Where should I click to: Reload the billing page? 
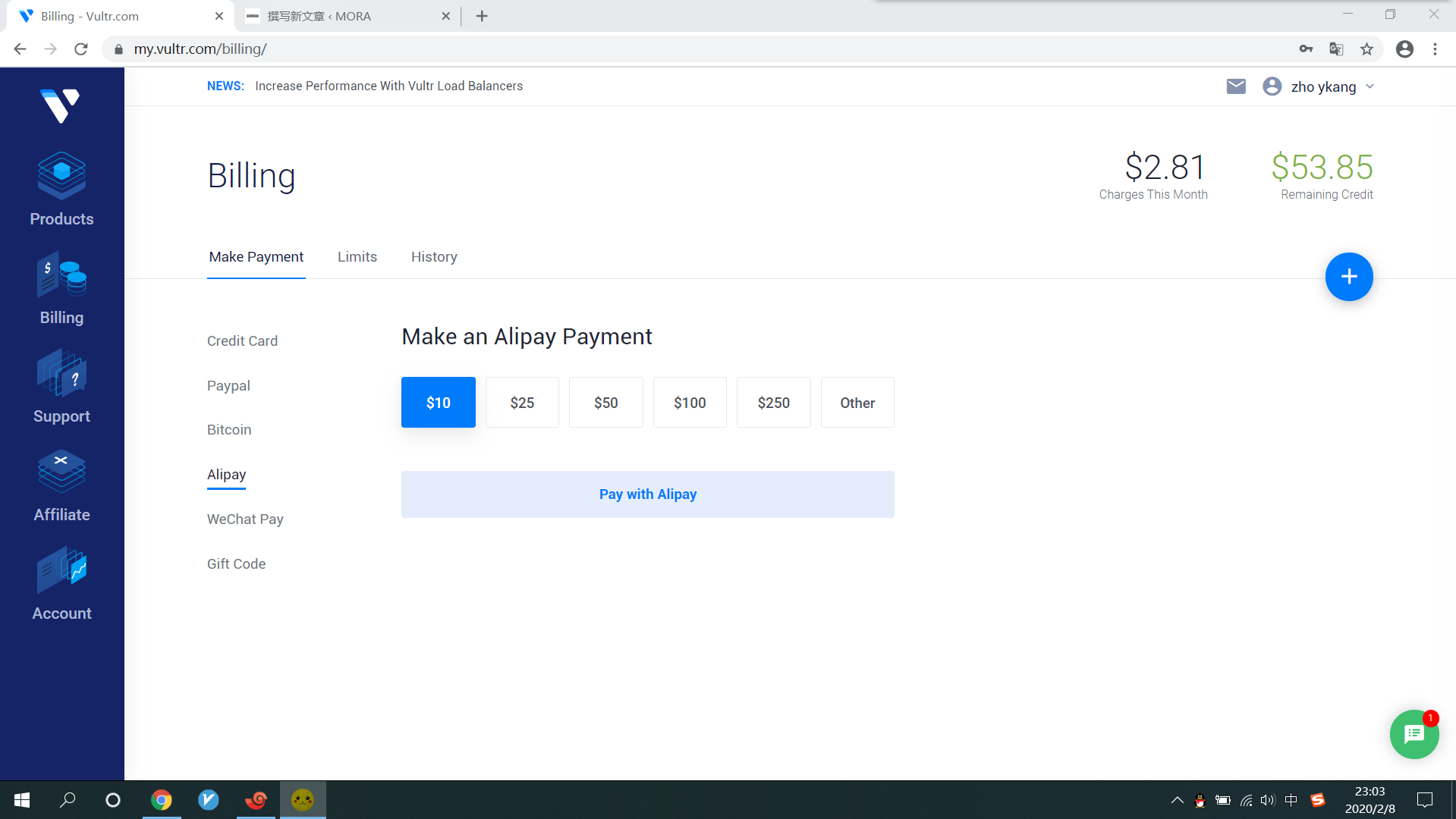tap(81, 49)
